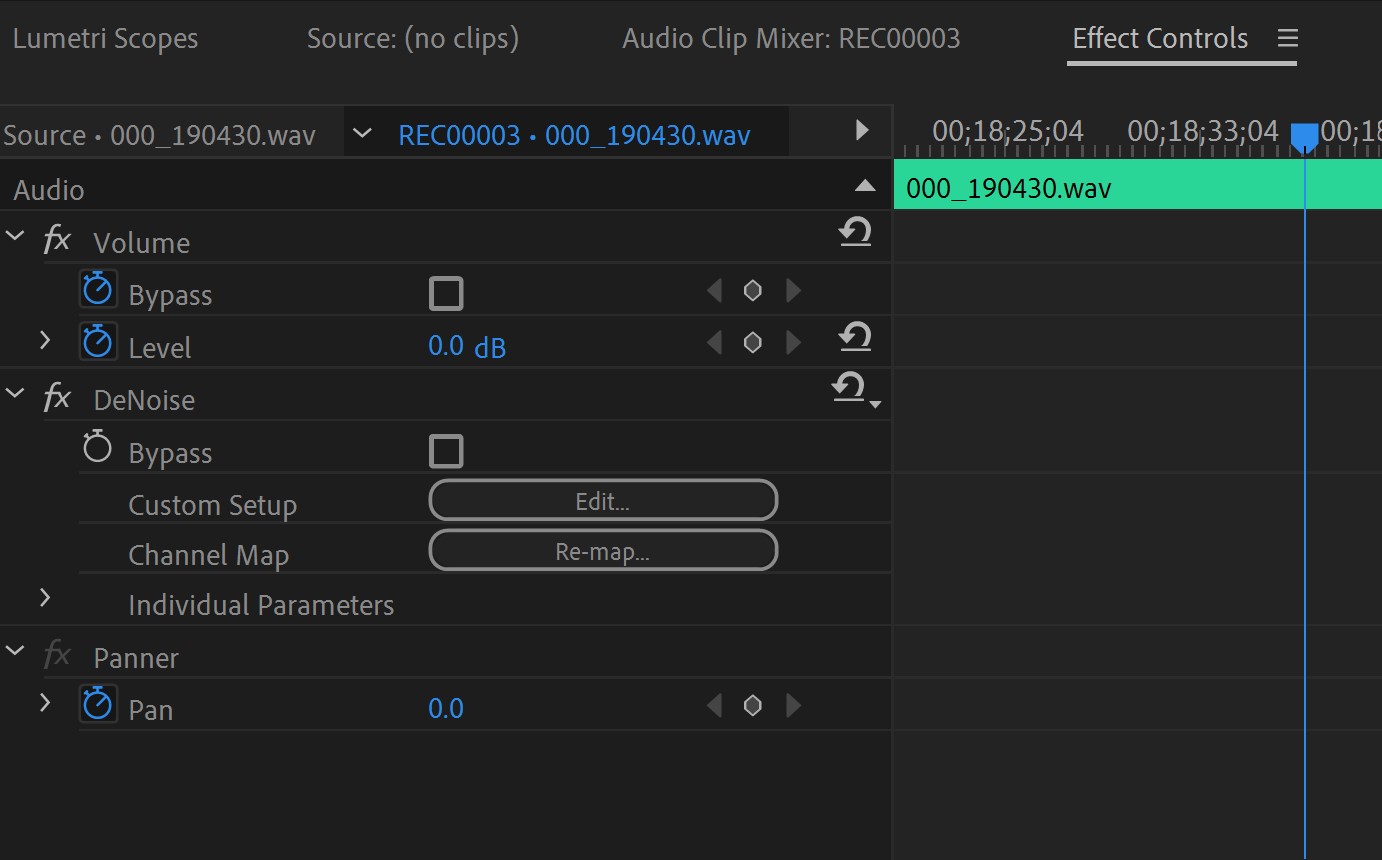
Task: Click the Audio section heading
Action: [49, 190]
